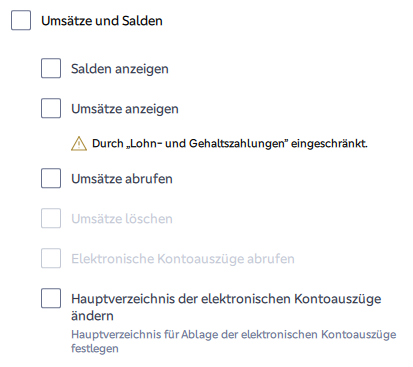Click the greyed Umsätze löschen label

point(122,219)
